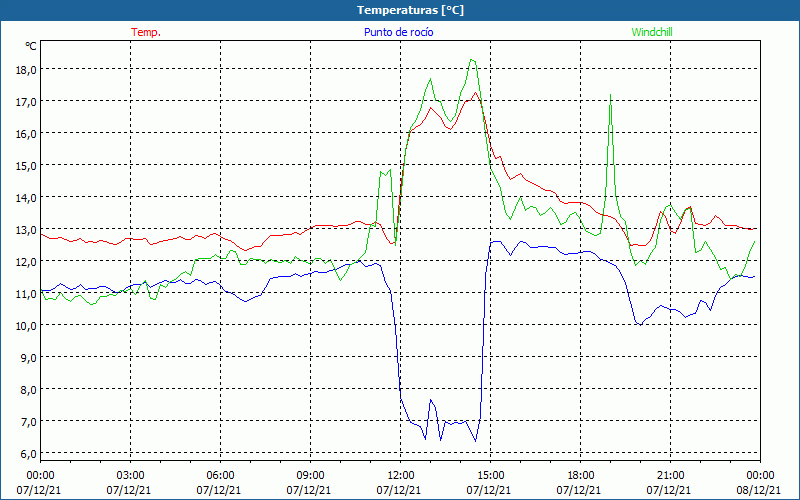Click the 11,0 y-axis value
Screen dimensions: 800x500
[x=26, y=294]
